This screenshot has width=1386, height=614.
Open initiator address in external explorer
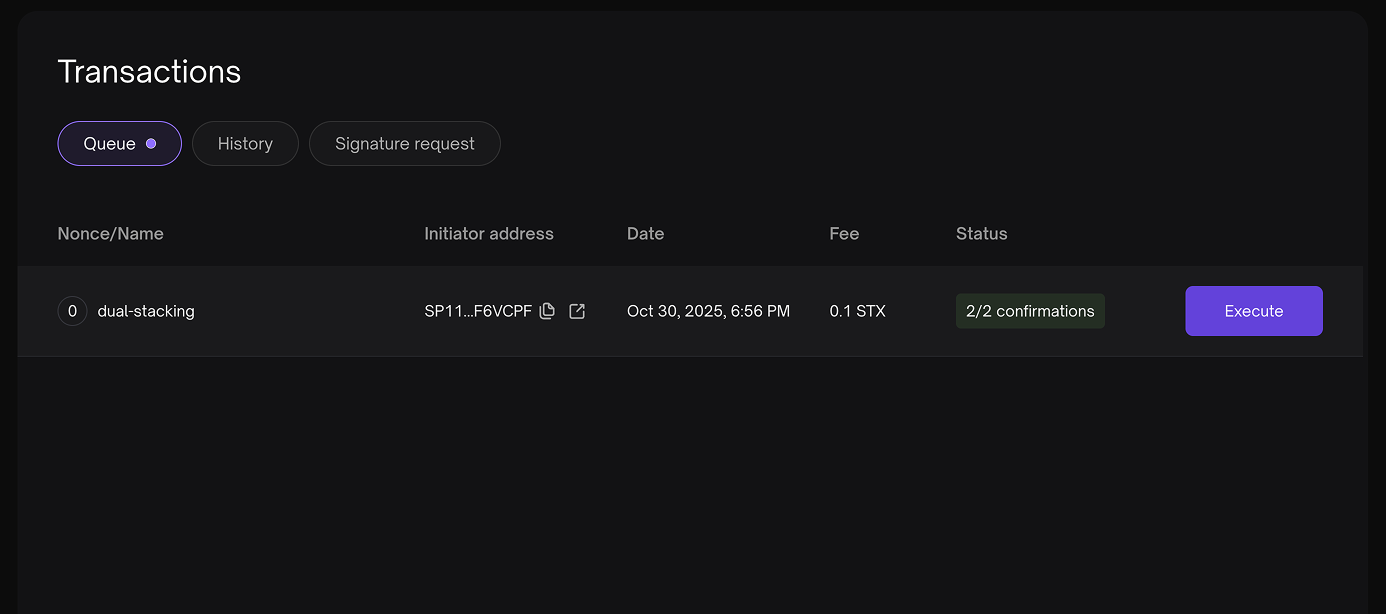(577, 311)
